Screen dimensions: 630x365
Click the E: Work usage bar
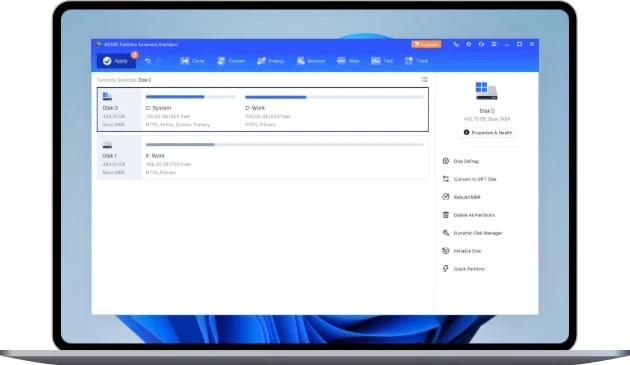click(x=284, y=145)
